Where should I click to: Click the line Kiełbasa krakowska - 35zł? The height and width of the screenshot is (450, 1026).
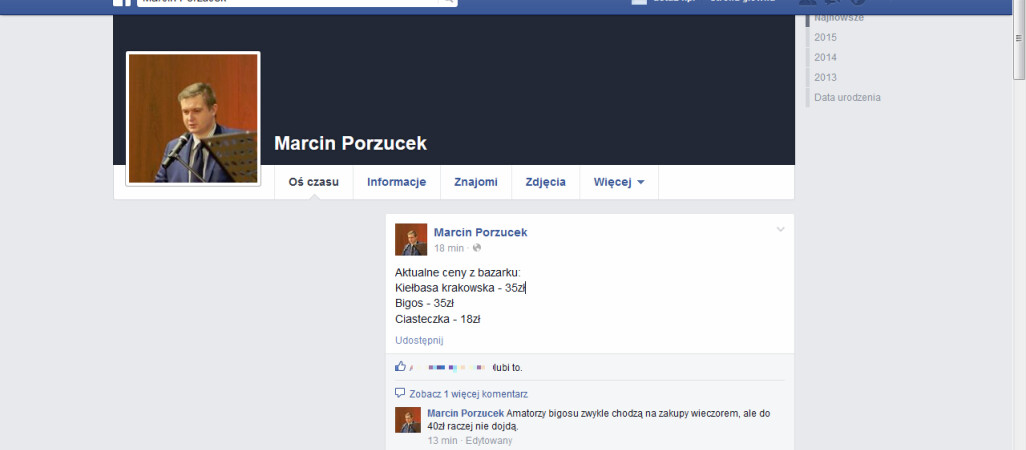(460, 288)
